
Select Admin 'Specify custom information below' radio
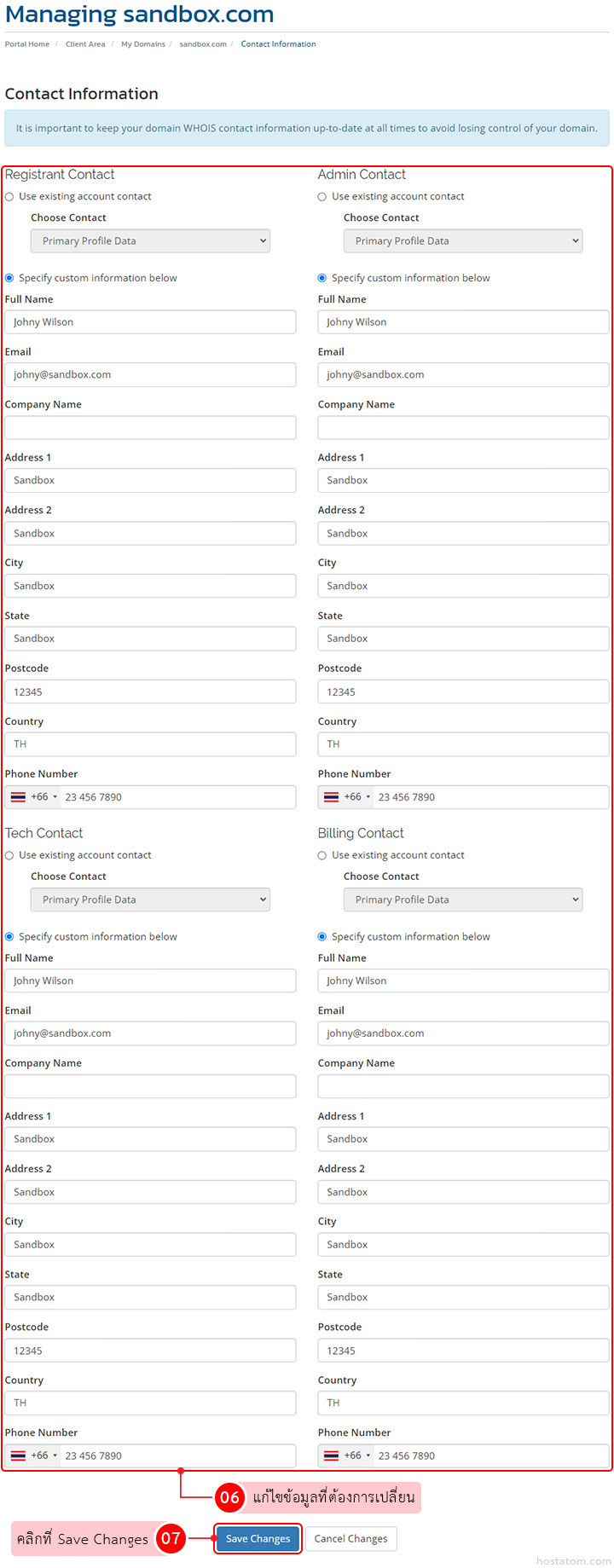[x=322, y=278]
